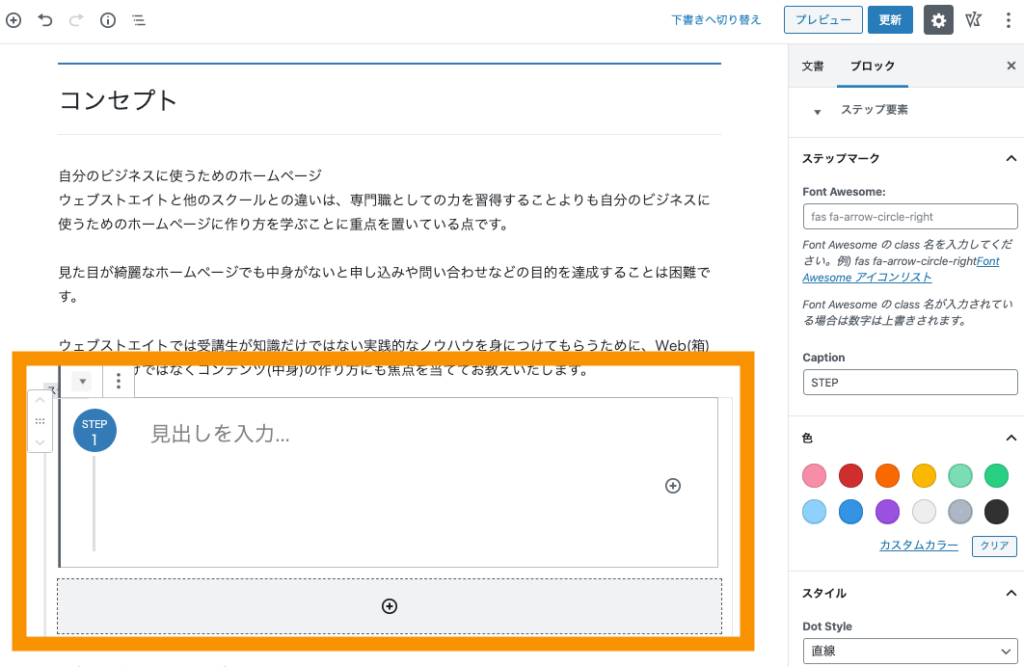Click the Caption input containing STEP
The height and width of the screenshot is (667, 1024).
[x=909, y=382]
